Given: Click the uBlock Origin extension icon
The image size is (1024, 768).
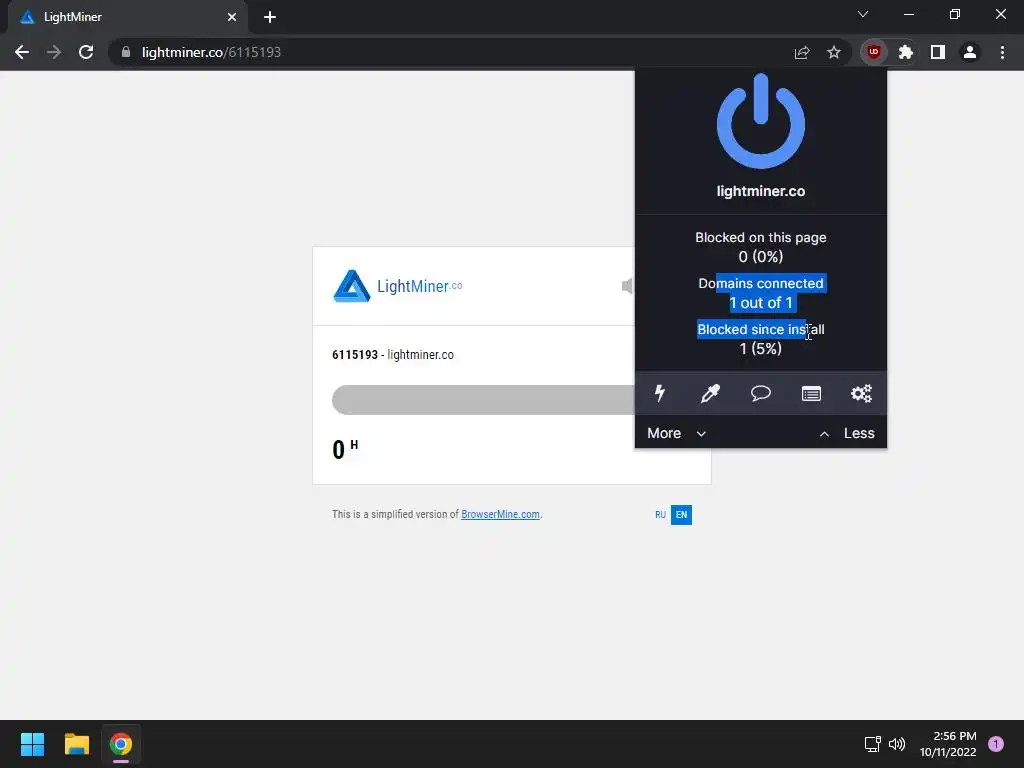Looking at the screenshot, I should (874, 52).
